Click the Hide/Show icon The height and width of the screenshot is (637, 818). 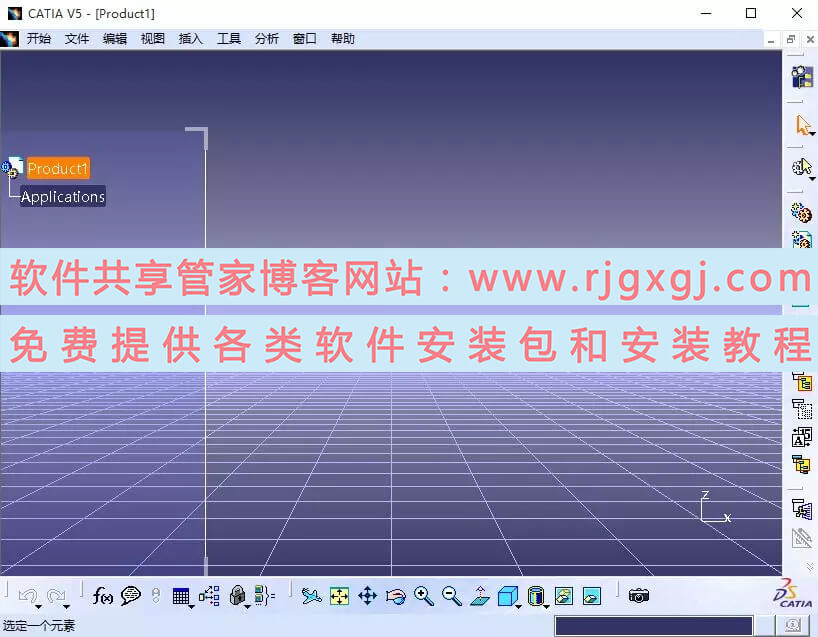[x=564, y=596]
